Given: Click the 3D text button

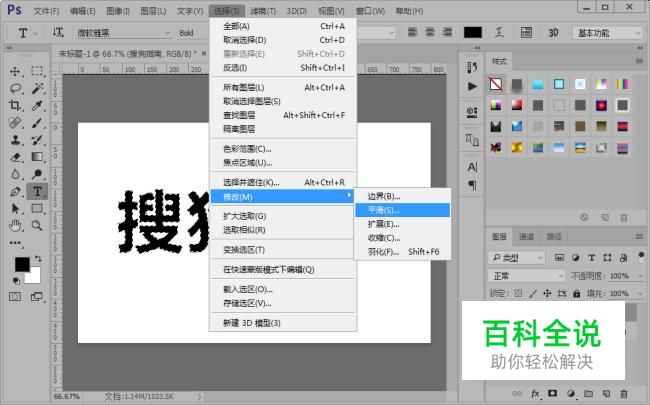Looking at the screenshot, I should click(553, 32).
